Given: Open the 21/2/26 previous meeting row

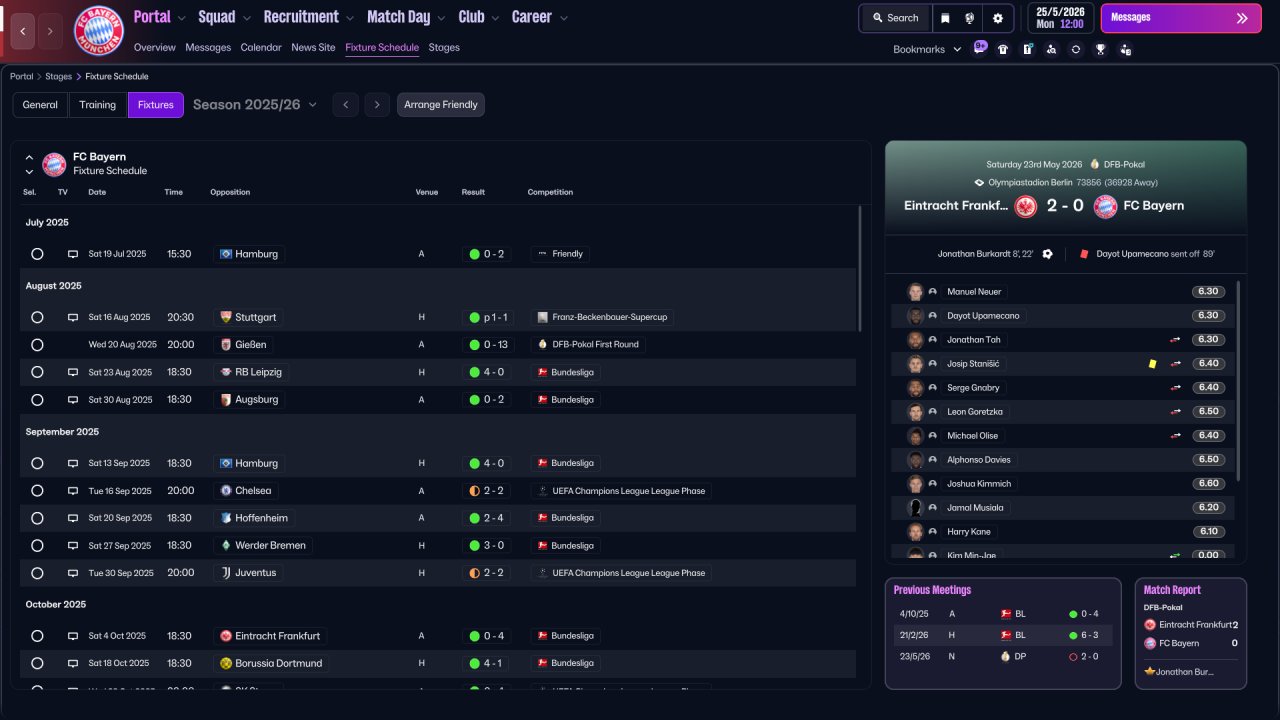Looking at the screenshot, I should click(x=1003, y=635).
